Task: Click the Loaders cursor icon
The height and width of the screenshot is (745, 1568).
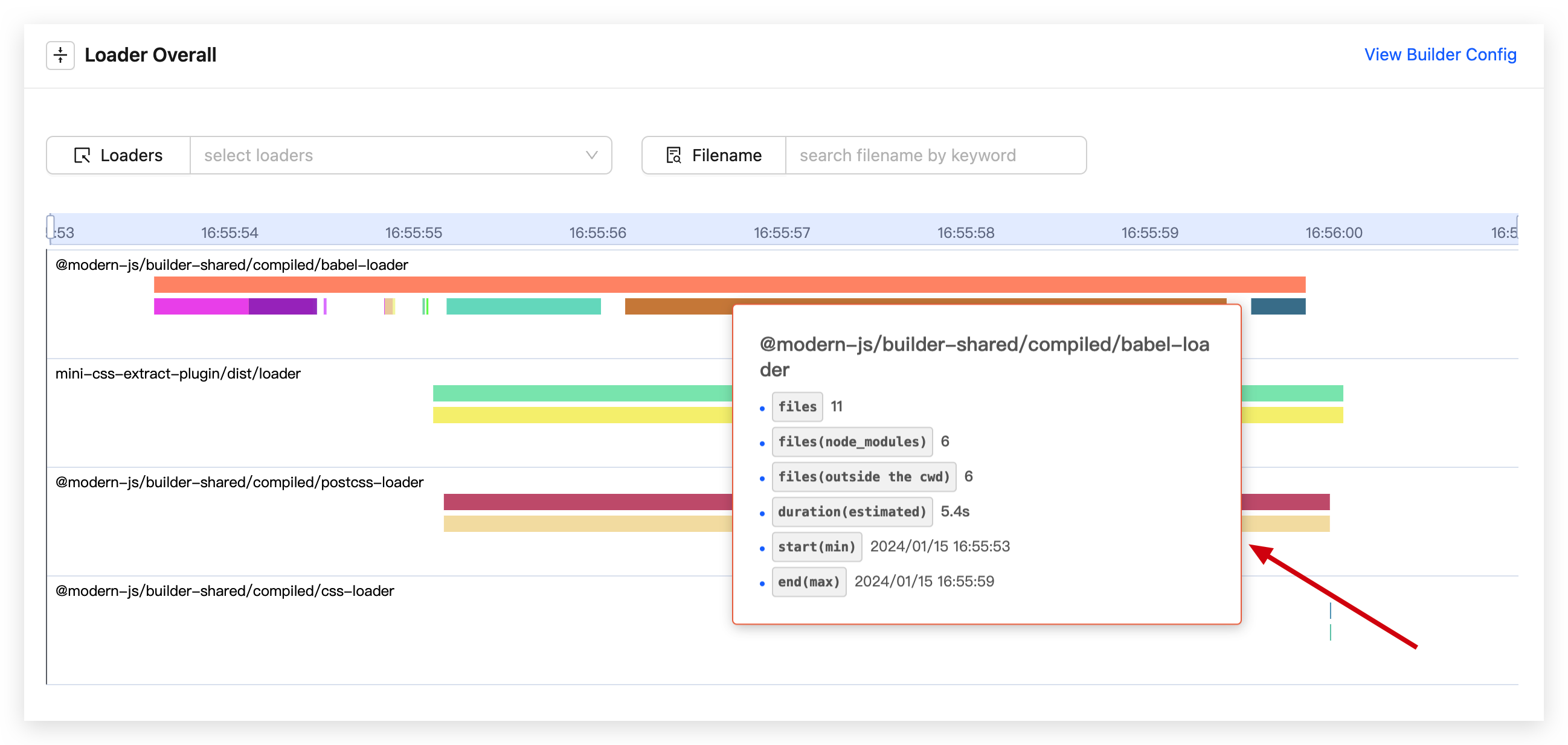Action: pyautogui.click(x=82, y=155)
